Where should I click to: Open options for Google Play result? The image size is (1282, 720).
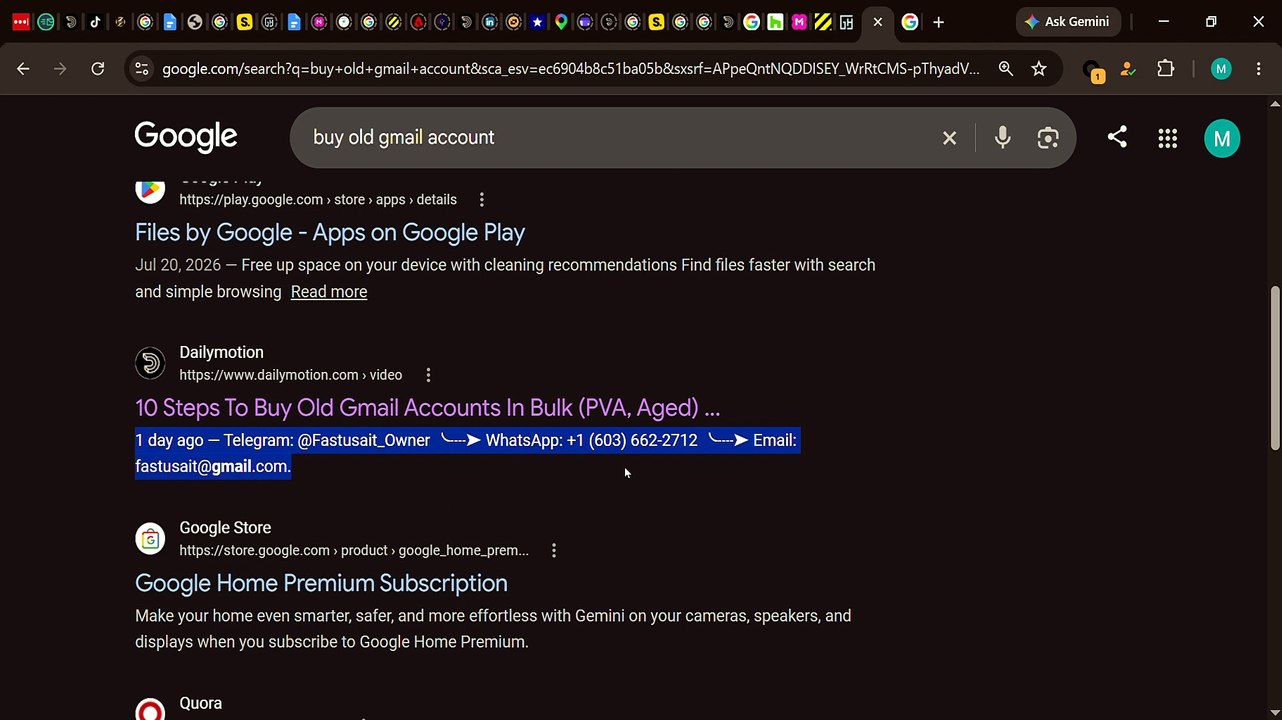(x=481, y=200)
